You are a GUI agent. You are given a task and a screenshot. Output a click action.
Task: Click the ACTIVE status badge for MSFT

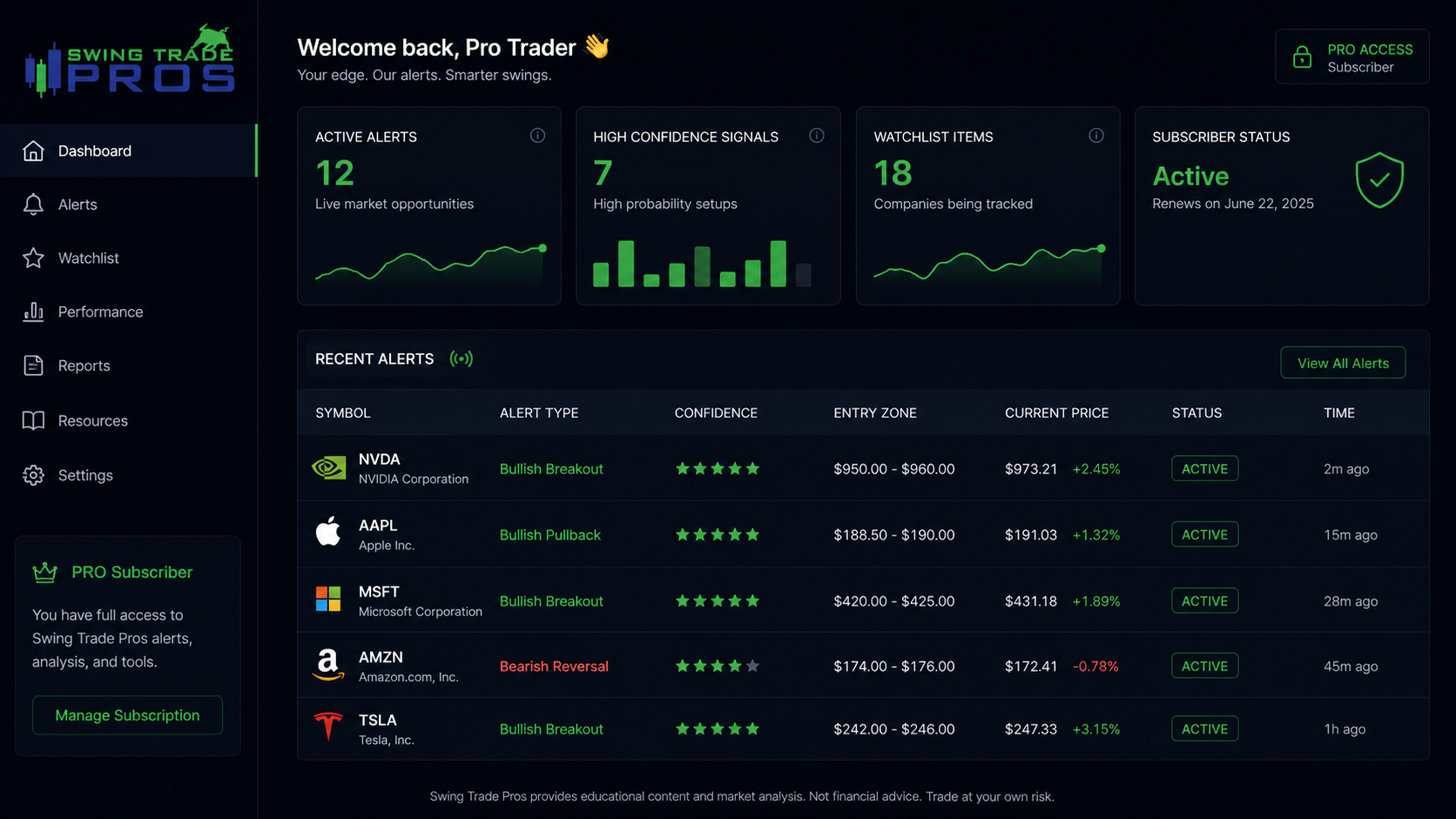tap(1204, 601)
